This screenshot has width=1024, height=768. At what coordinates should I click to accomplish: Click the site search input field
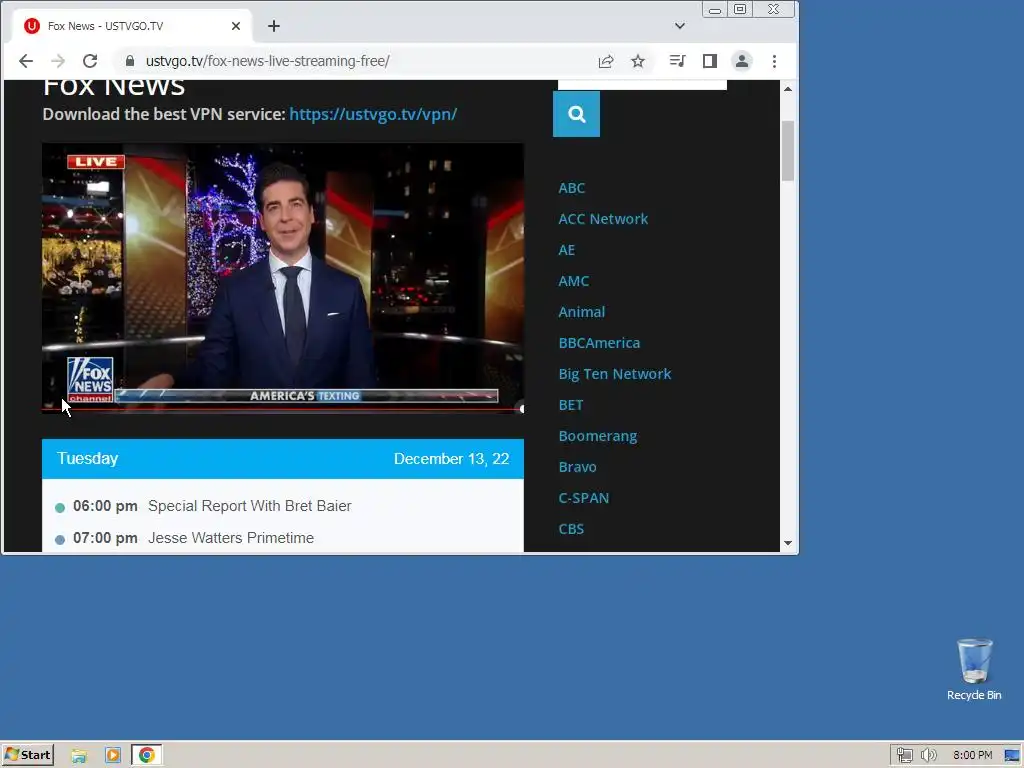click(x=642, y=85)
